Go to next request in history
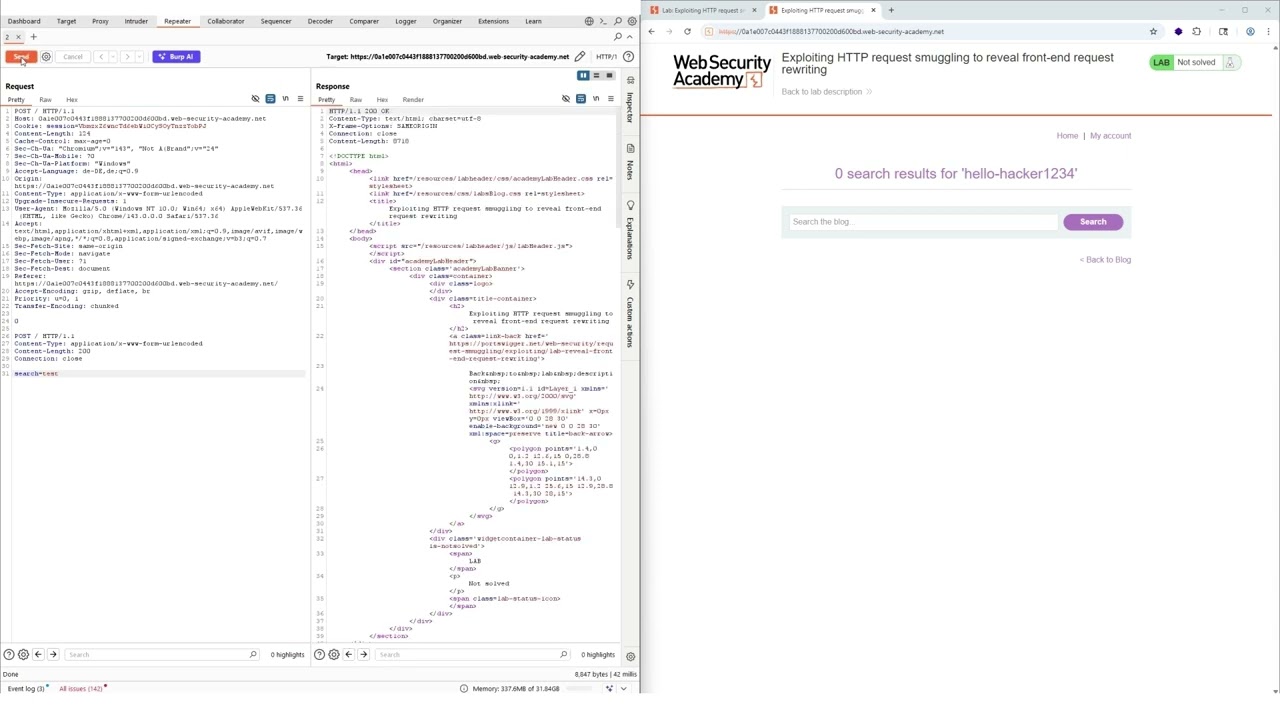The image size is (1280, 720). click(x=127, y=57)
